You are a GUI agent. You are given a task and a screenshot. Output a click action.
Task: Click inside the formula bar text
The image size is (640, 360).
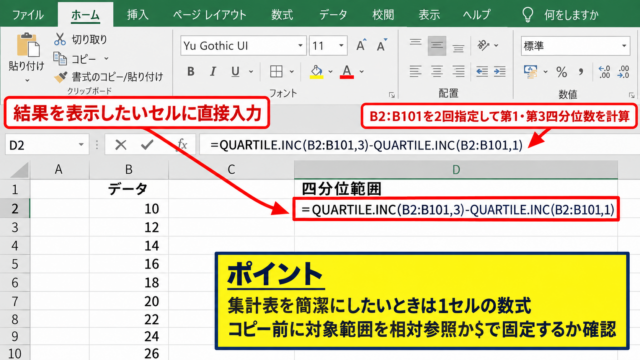click(x=367, y=144)
